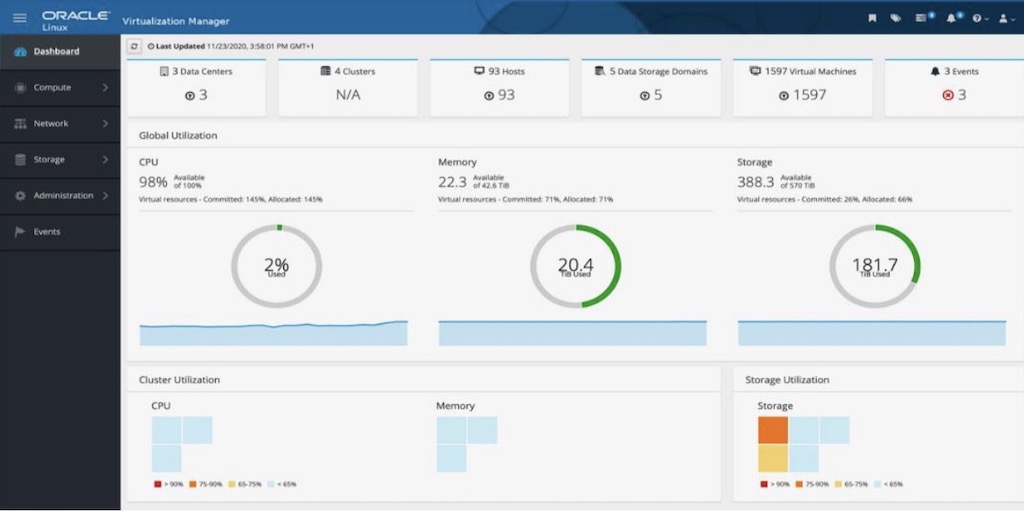Viewport: 1024px width, 512px height.
Task: Open the user account dropdown
Action: coord(1005,18)
